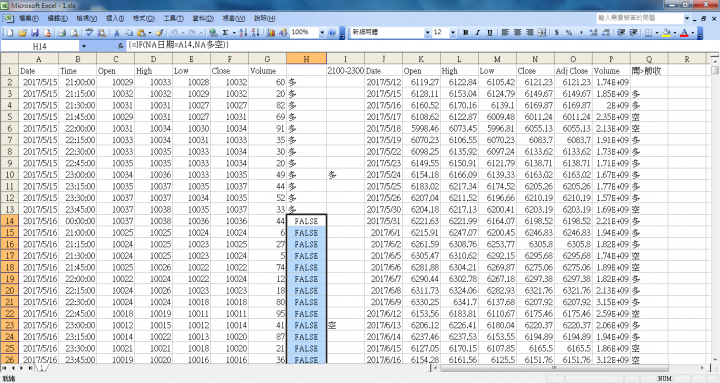Viewport: 720px width, 383px height.
Task: Click the Spelling check icon
Action: (x=89, y=33)
